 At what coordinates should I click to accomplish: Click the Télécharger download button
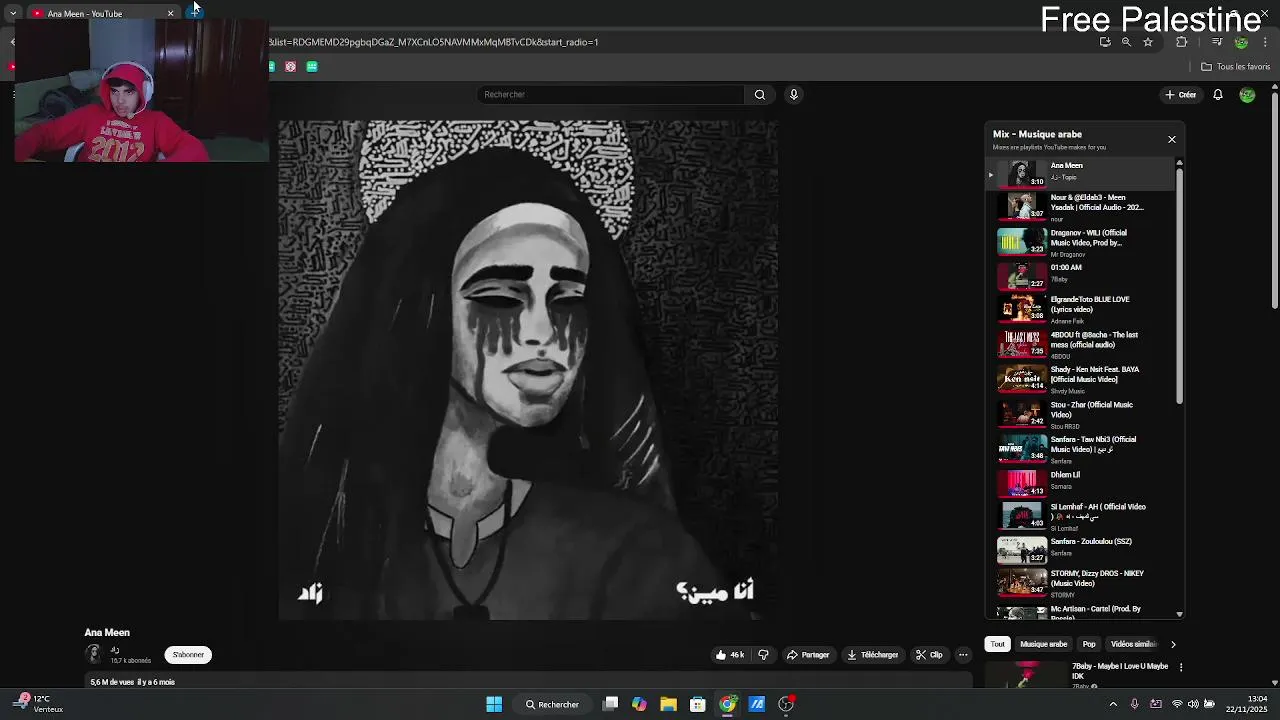coord(873,655)
